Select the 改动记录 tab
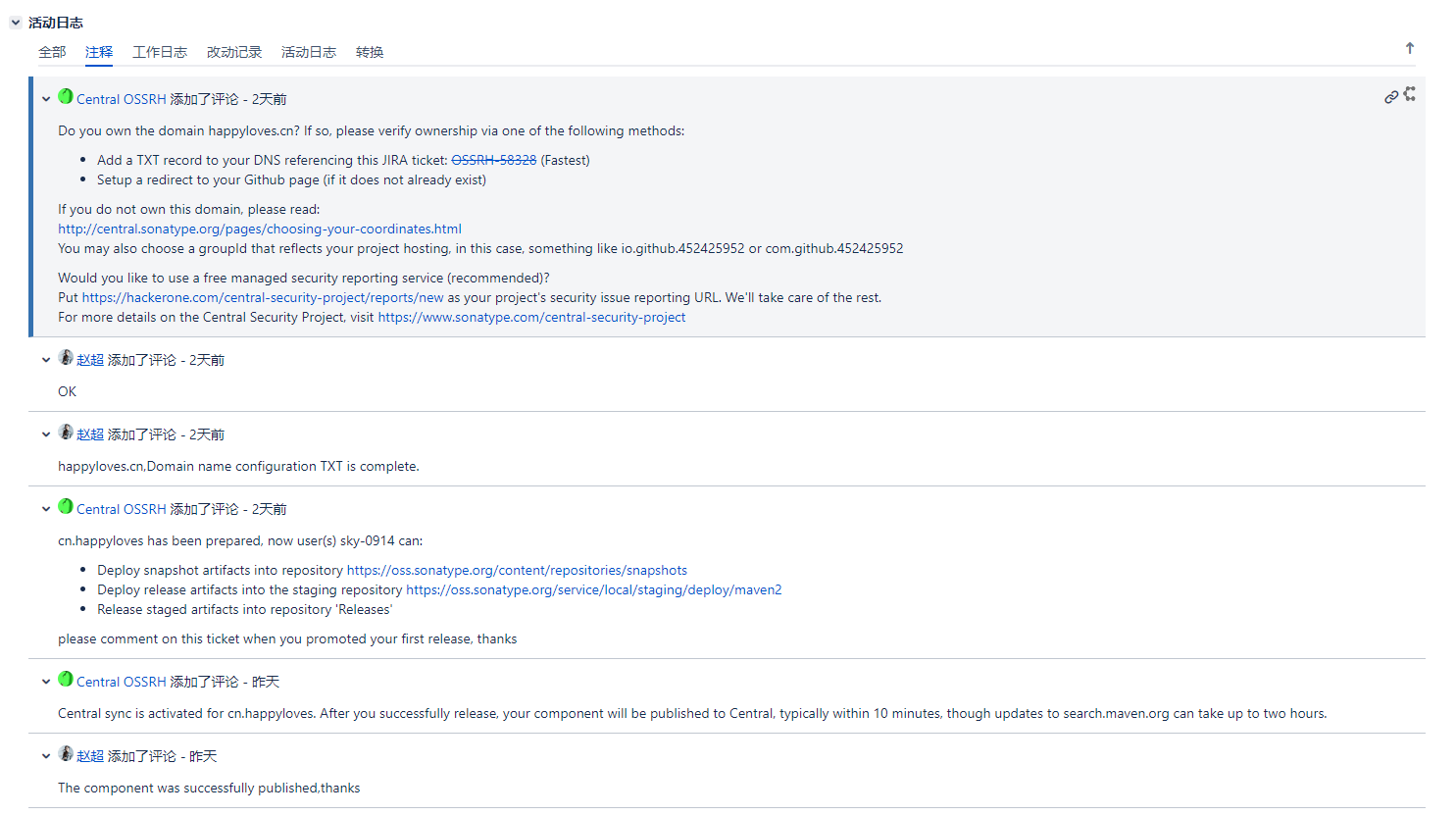1456x816 pixels. pyautogui.click(x=234, y=52)
